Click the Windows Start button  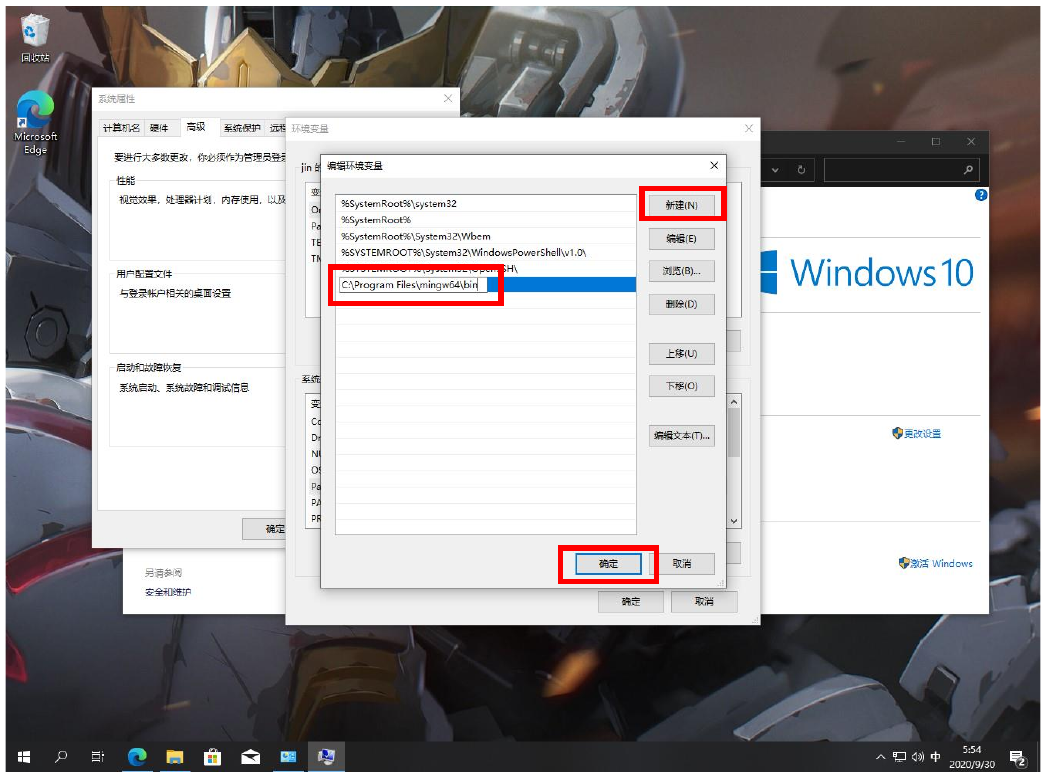click(24, 757)
